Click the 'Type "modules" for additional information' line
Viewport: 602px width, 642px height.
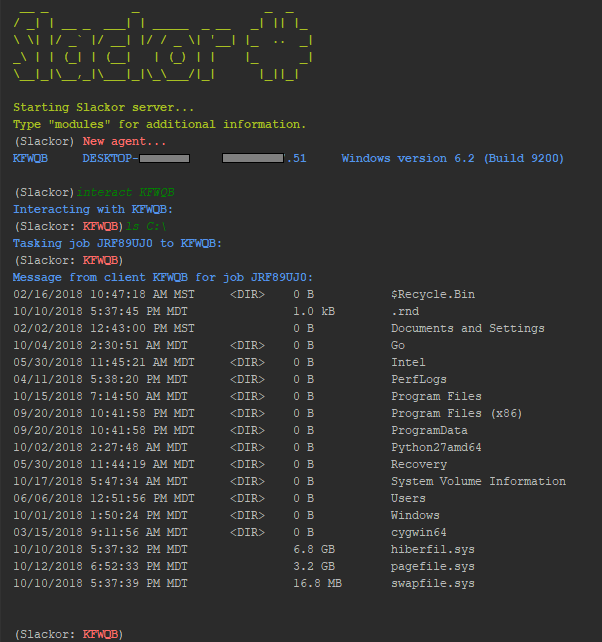click(x=159, y=124)
